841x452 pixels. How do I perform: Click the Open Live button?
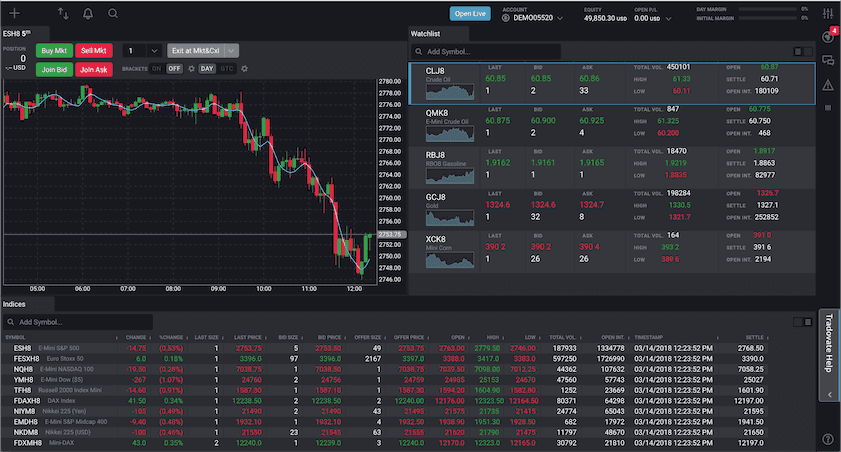click(x=469, y=13)
